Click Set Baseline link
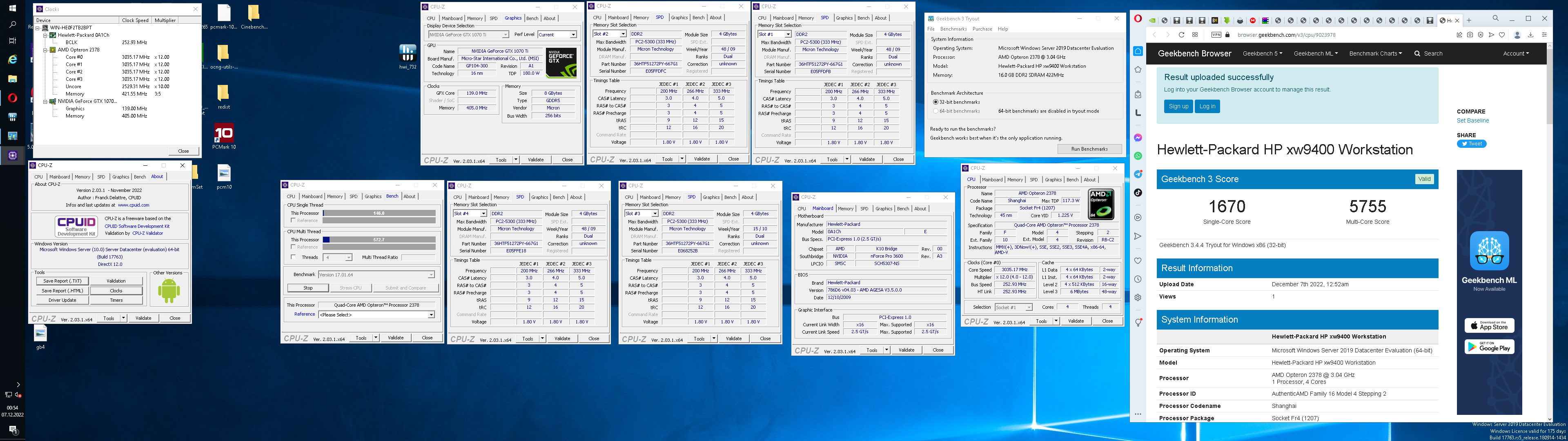The height and width of the screenshot is (441, 1568). (1472, 120)
